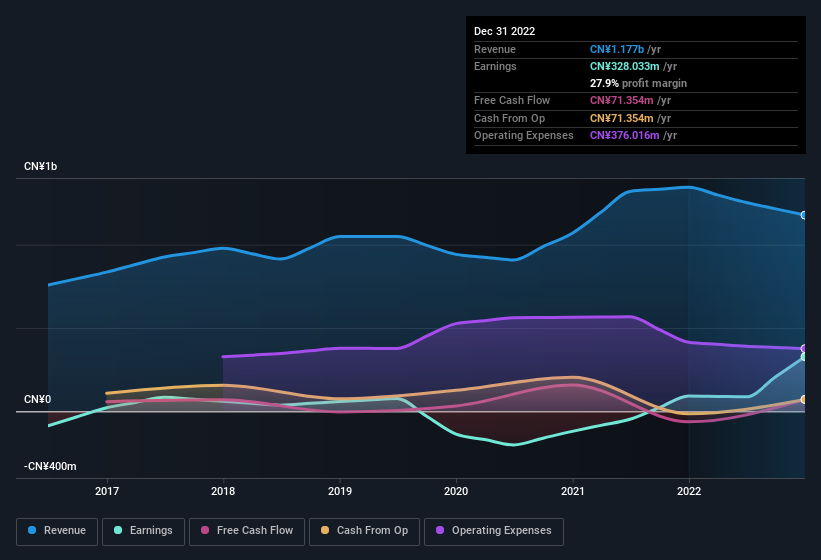Click the Earnings label in tooltip
Image resolution: width=821 pixels, height=560 pixels.
tap(495, 66)
